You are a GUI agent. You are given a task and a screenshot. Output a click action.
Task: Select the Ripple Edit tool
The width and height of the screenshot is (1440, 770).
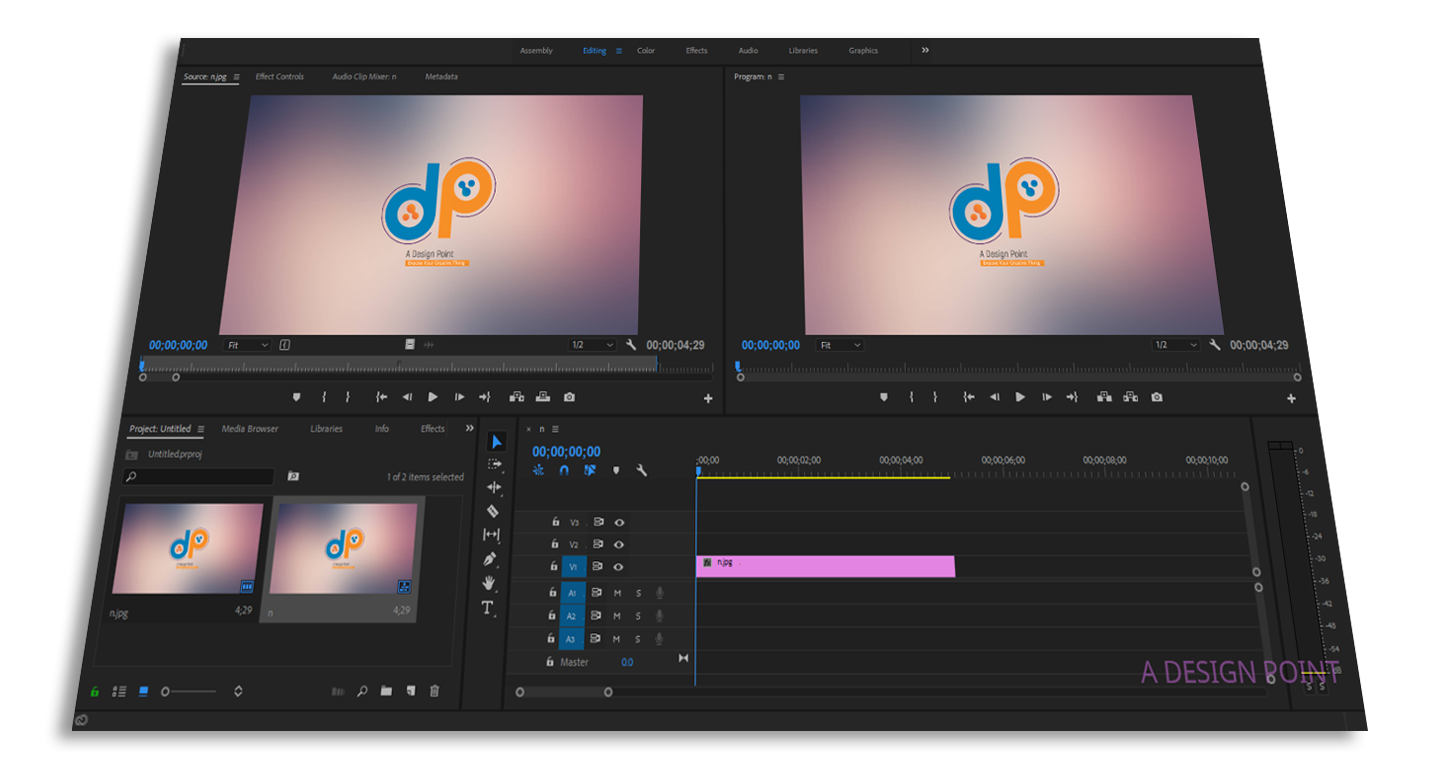tap(493, 487)
